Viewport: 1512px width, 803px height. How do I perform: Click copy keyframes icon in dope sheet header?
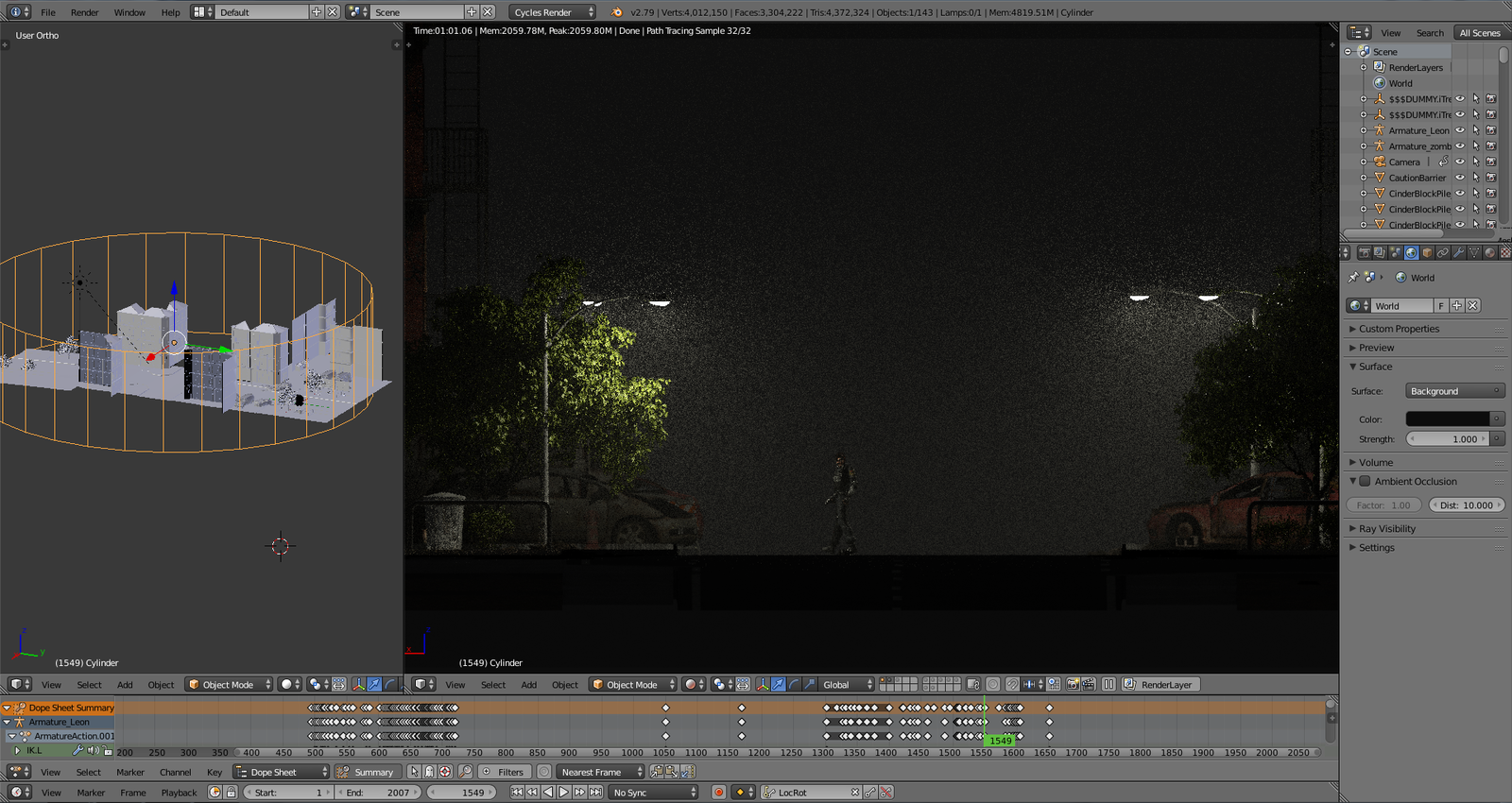pos(657,772)
